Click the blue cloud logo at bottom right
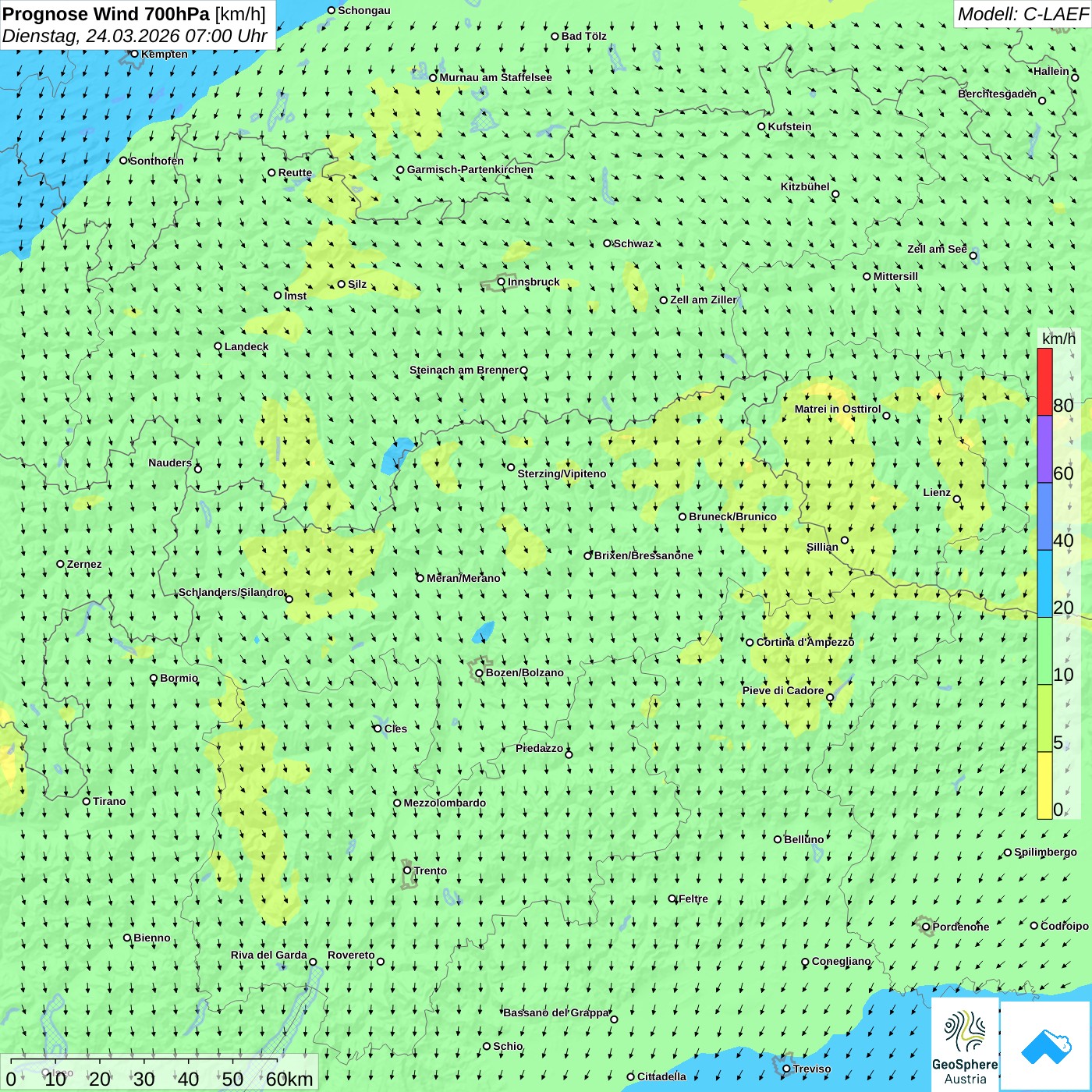This screenshot has width=1092, height=1092. [1045, 1045]
